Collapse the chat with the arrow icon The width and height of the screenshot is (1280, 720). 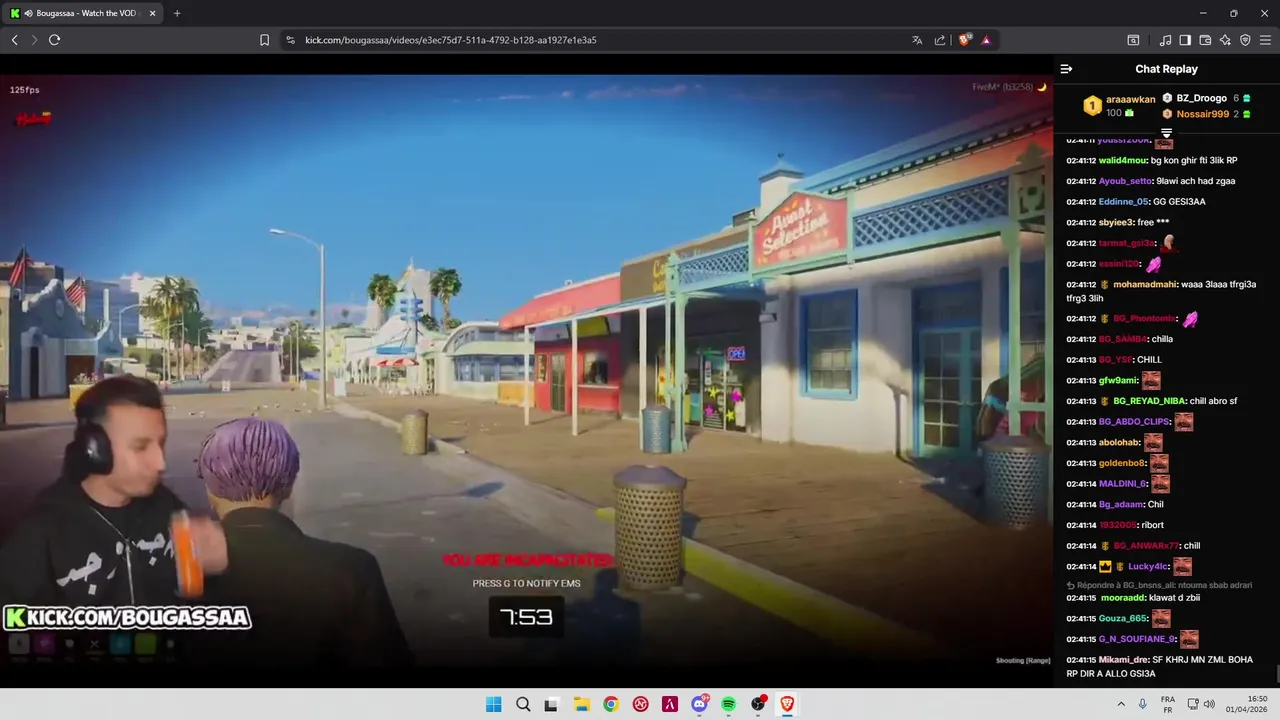[x=1066, y=69]
